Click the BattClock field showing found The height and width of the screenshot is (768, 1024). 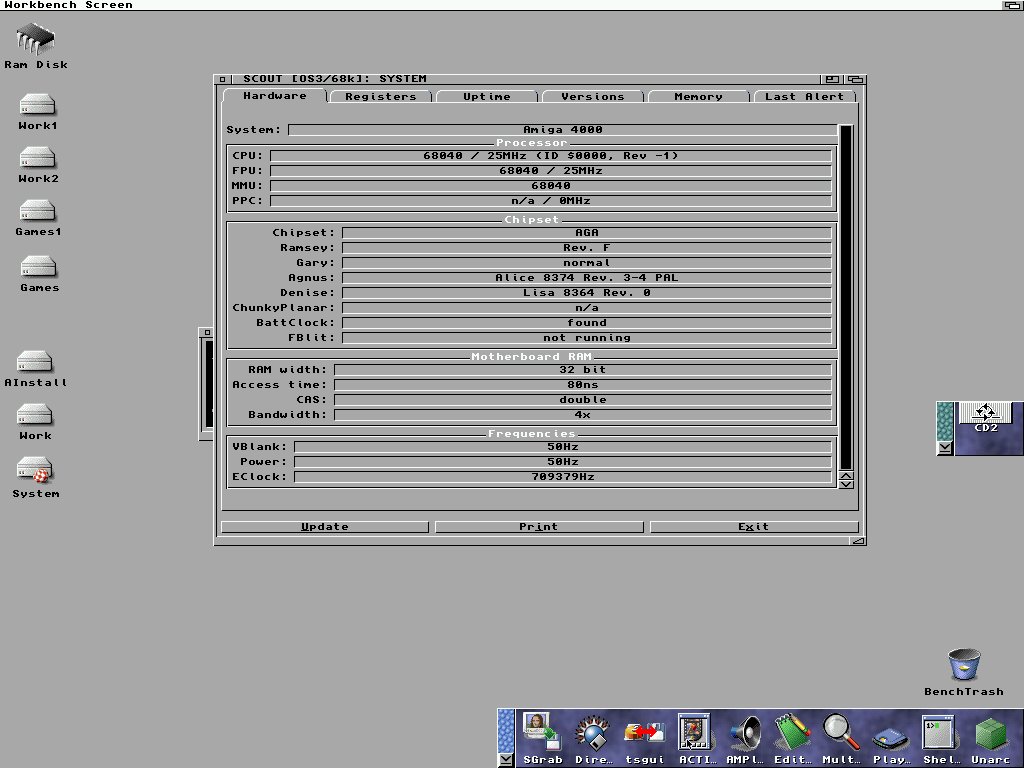coord(586,323)
